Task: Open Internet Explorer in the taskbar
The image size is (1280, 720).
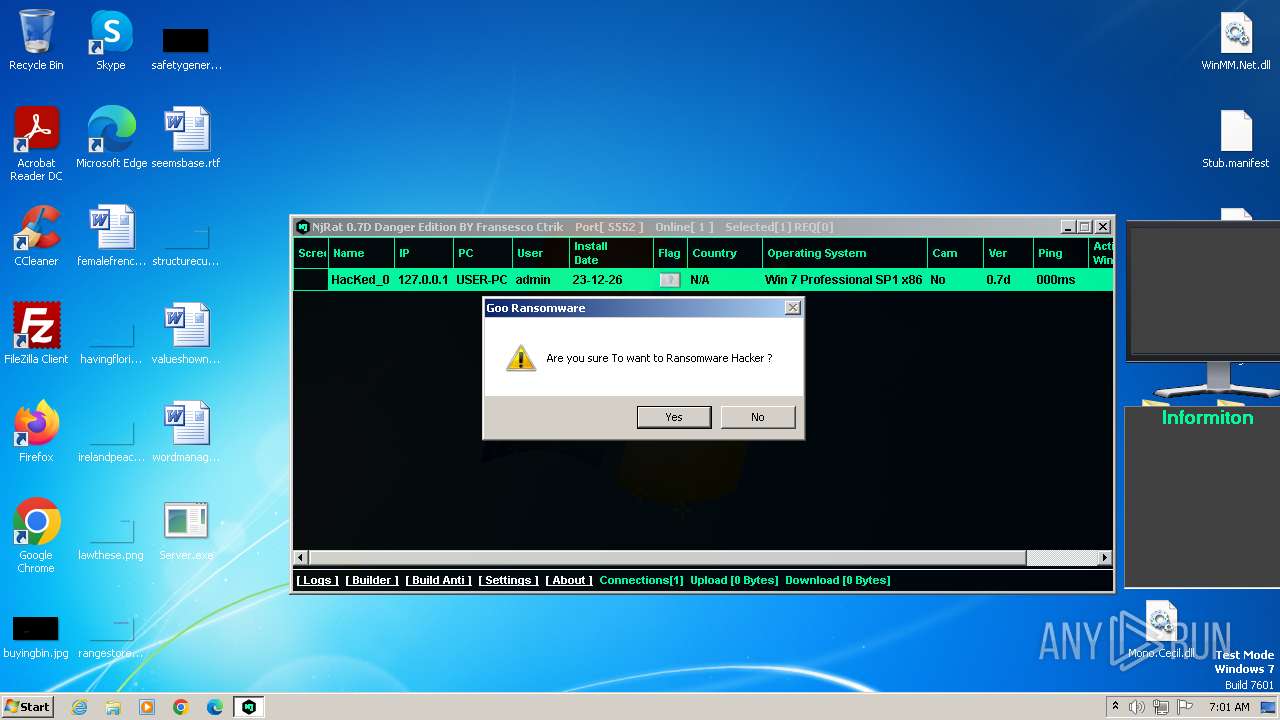Action: [79, 707]
